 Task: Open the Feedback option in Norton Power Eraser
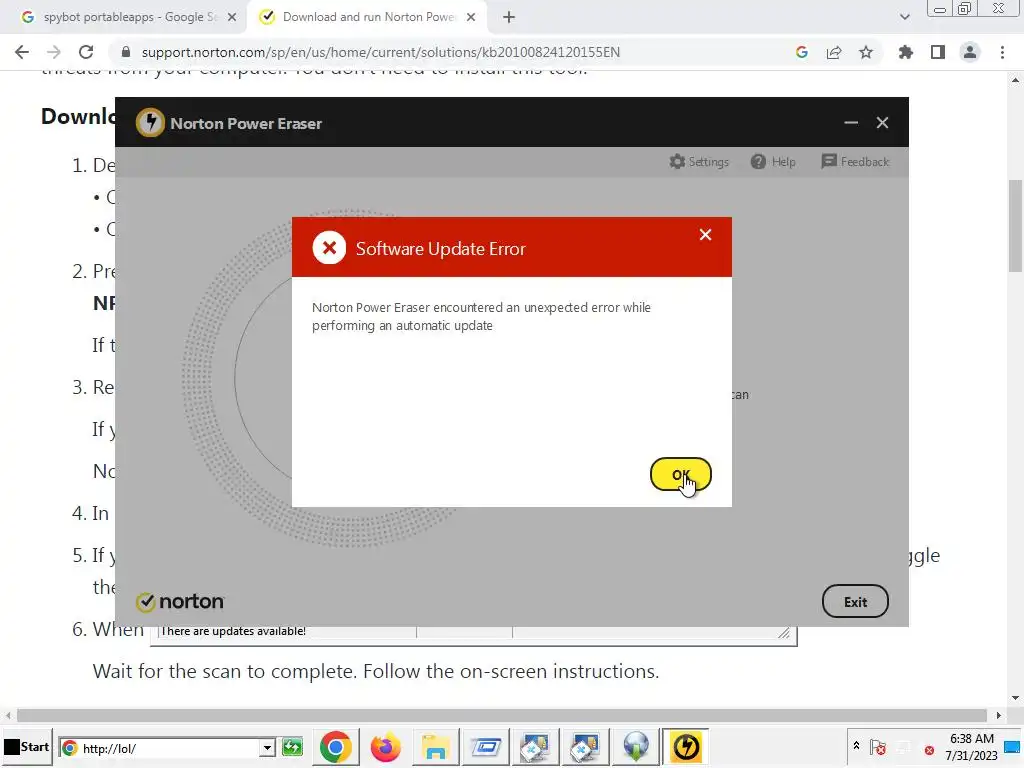pyautogui.click(x=855, y=161)
